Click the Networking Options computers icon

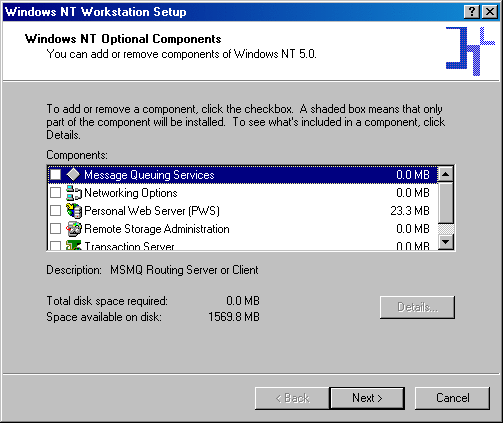click(74, 193)
